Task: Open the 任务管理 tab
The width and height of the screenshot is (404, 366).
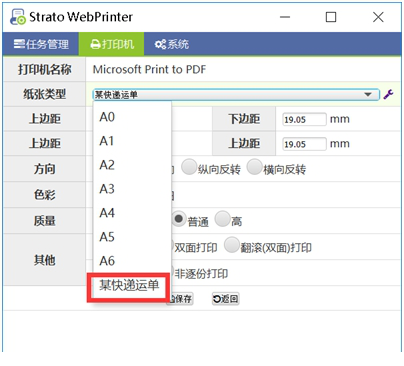Action: point(41,44)
